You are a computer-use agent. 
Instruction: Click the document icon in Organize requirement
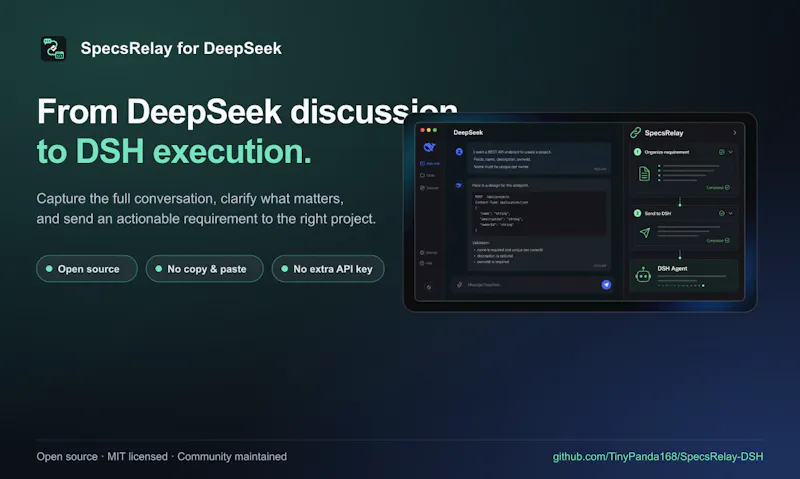[644, 174]
